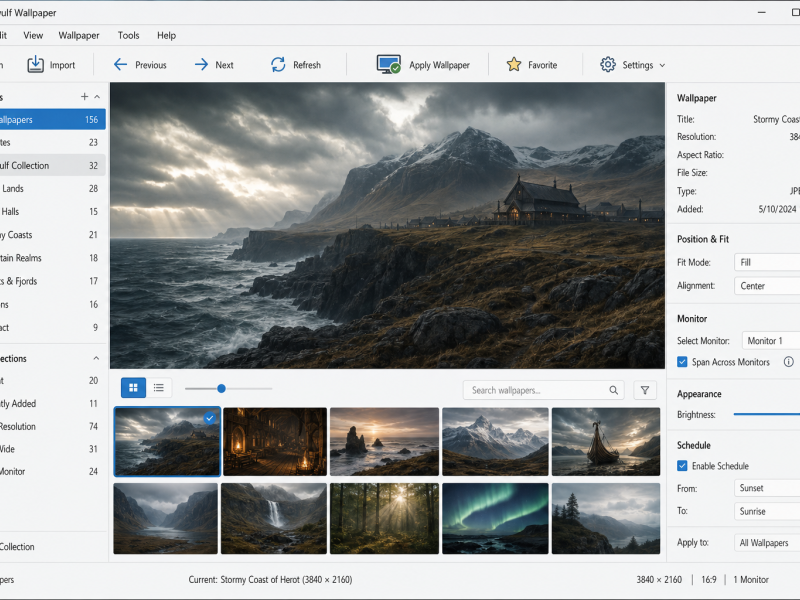Click the Refresh circular arrows icon
The height and width of the screenshot is (600, 800).
[278, 64]
